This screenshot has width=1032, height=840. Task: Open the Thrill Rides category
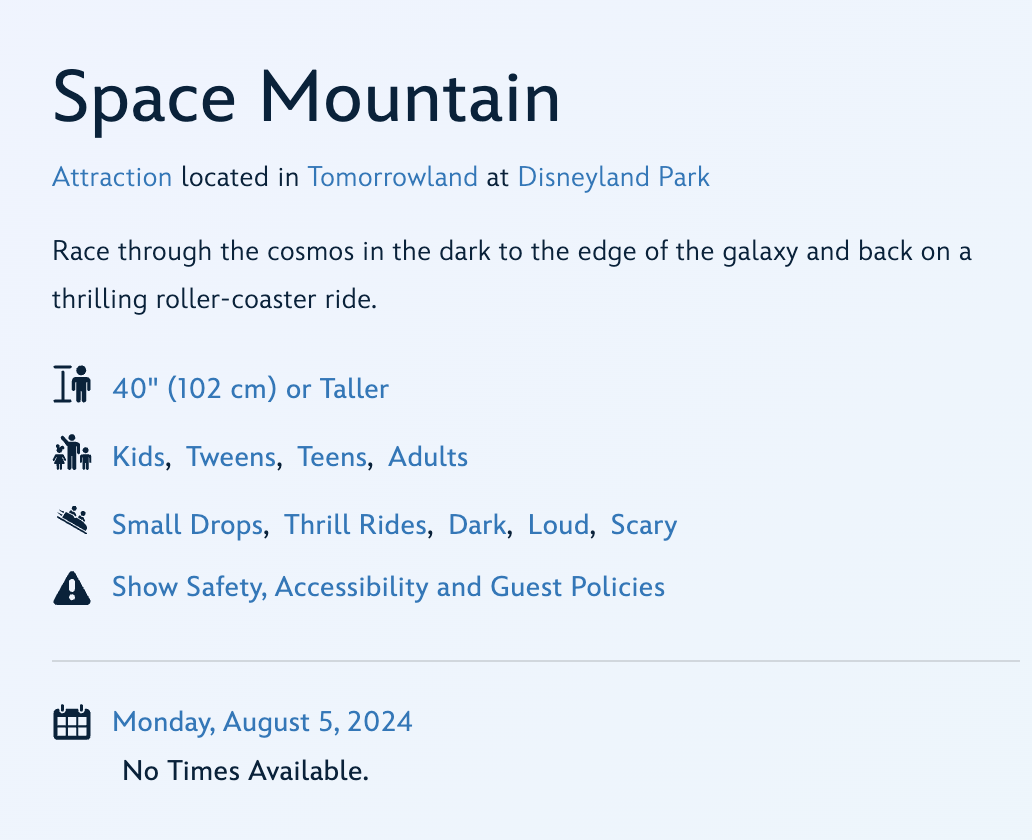coord(354,524)
